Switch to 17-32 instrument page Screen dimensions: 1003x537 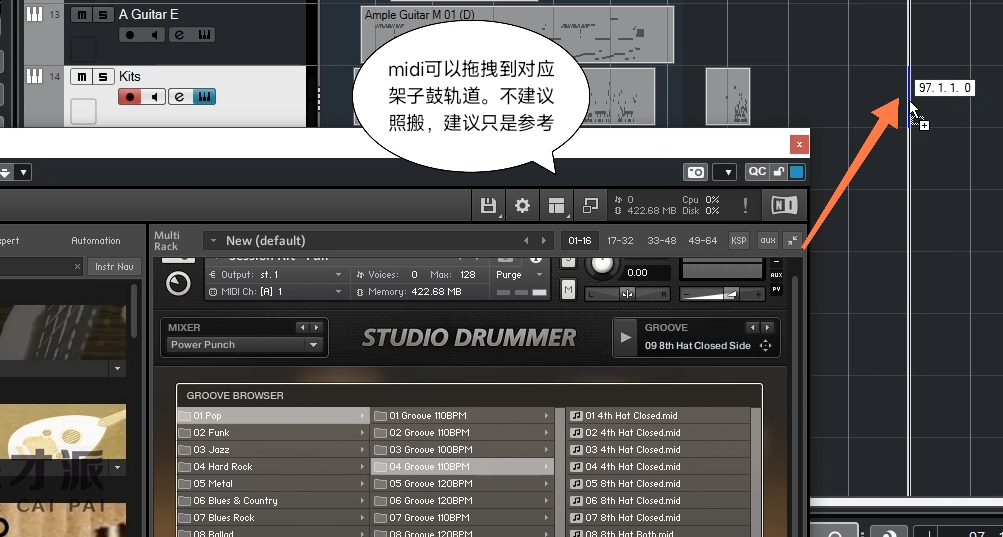(620, 241)
